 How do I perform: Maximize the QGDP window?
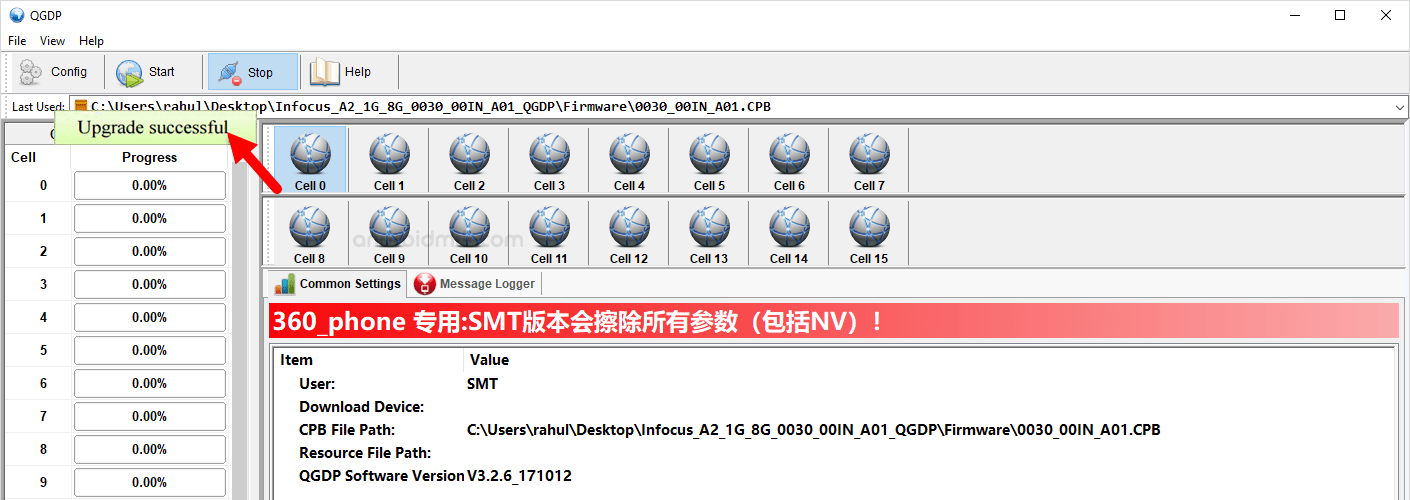tap(1340, 15)
